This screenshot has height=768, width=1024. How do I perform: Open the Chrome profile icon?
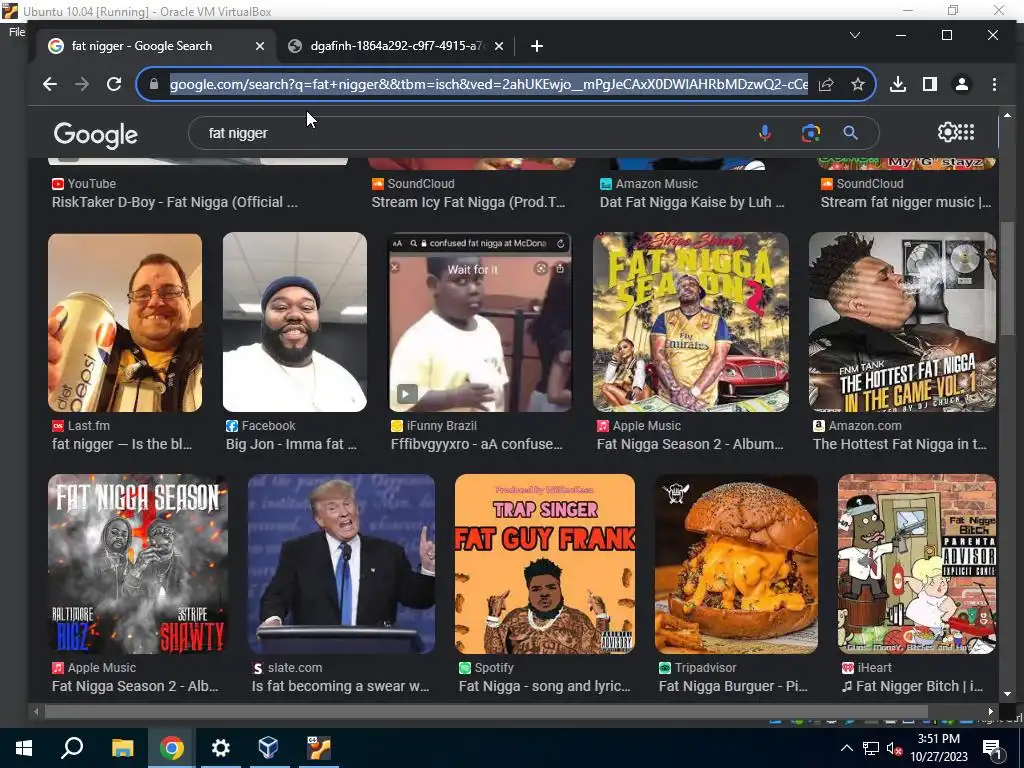point(962,84)
